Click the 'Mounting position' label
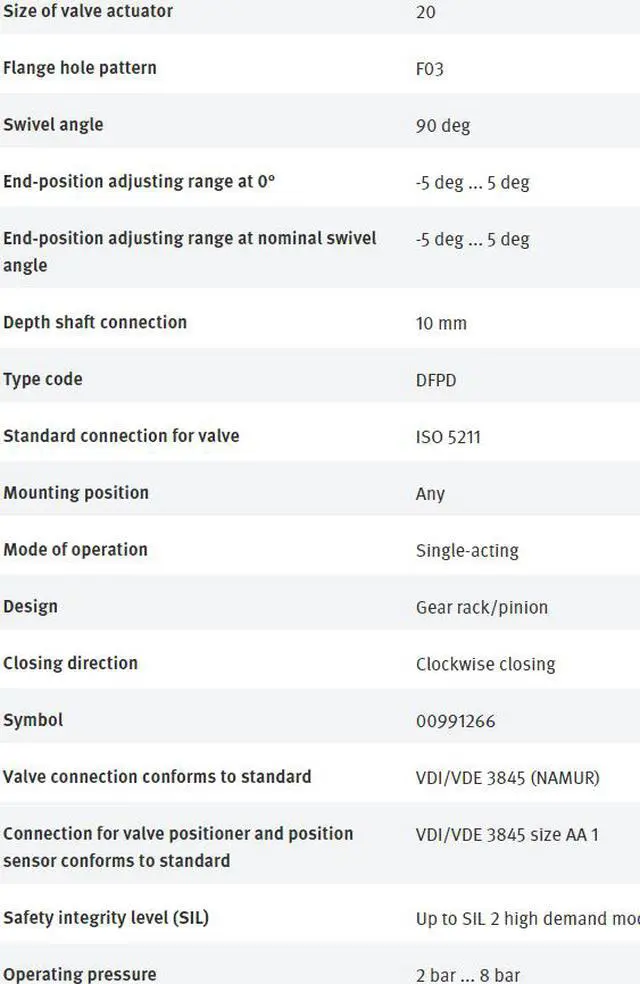 pyautogui.click(x=76, y=493)
